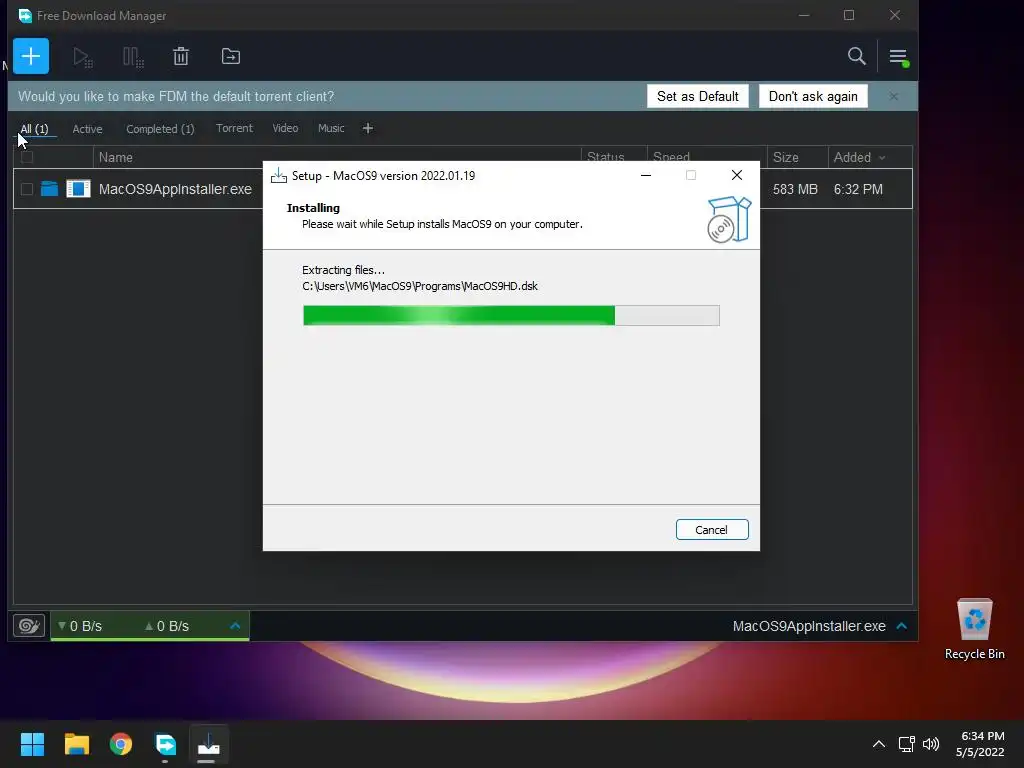The width and height of the screenshot is (1024, 768).
Task: Move the download using the folder arrow icon
Action: point(231,57)
